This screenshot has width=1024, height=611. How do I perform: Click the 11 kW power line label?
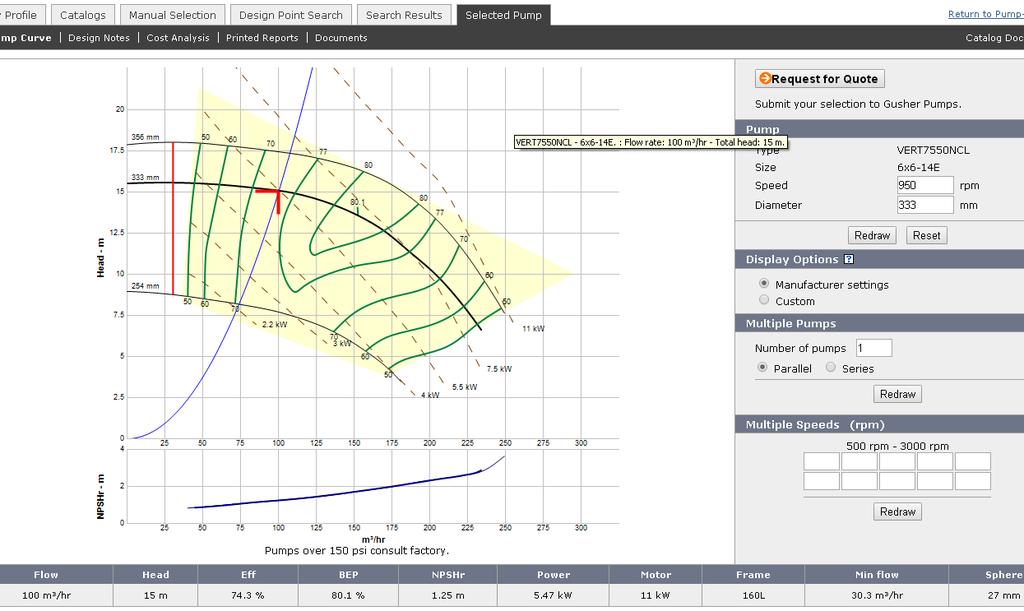pos(533,328)
